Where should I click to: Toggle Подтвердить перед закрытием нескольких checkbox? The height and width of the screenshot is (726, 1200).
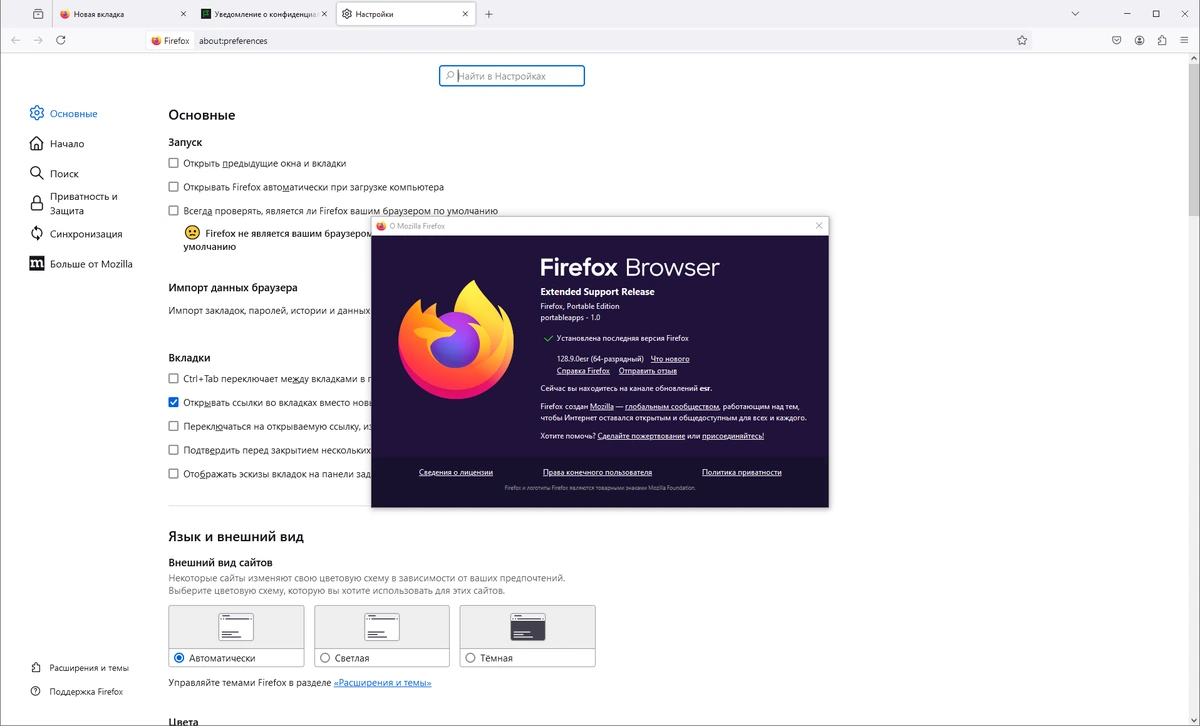pos(174,450)
